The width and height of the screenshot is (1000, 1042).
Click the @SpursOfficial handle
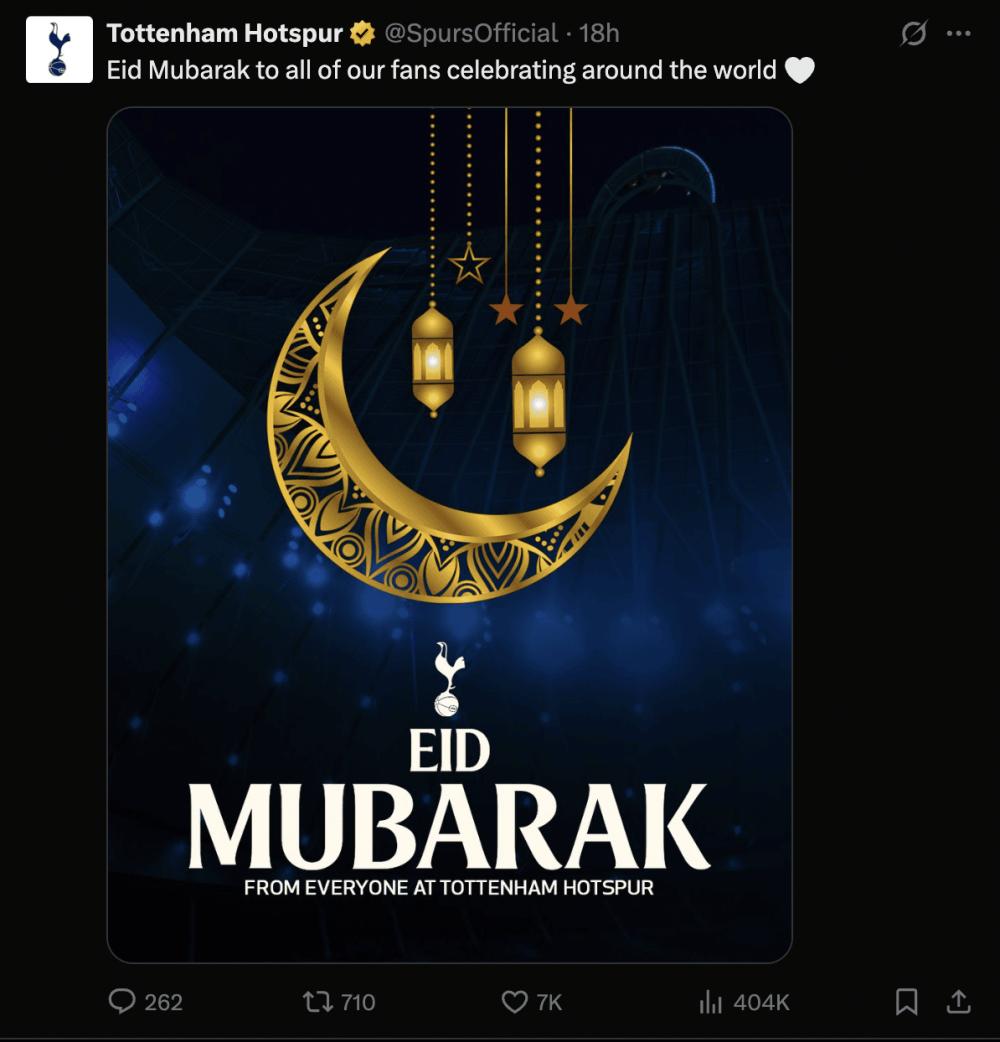[471, 33]
